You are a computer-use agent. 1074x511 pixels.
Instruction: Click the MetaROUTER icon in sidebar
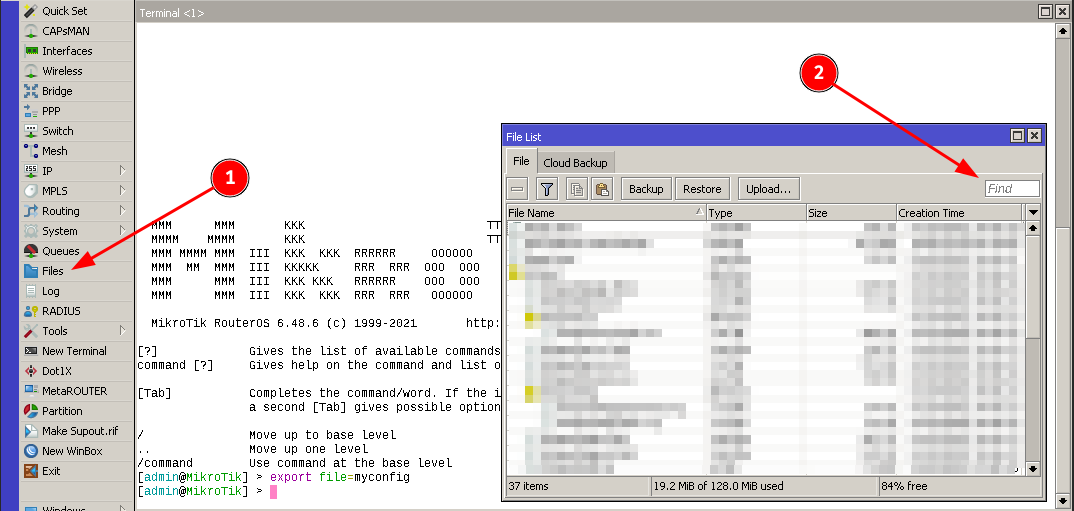point(30,390)
